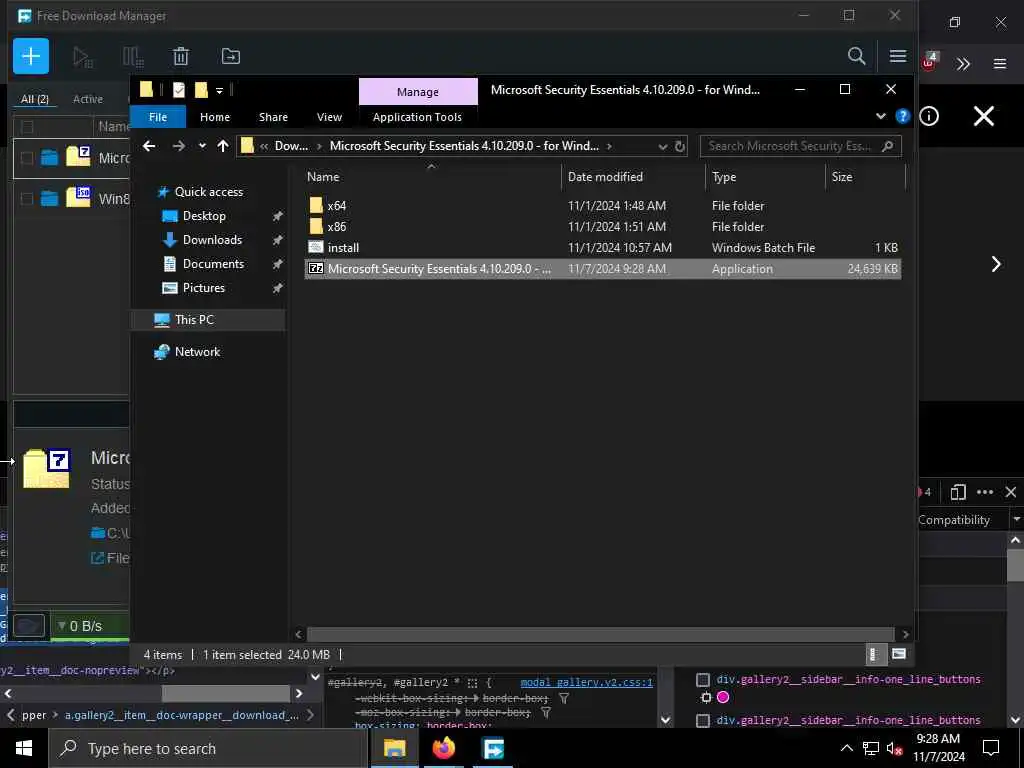The height and width of the screenshot is (768, 1024).
Task: Switch to large icons view layout
Action: (899, 654)
